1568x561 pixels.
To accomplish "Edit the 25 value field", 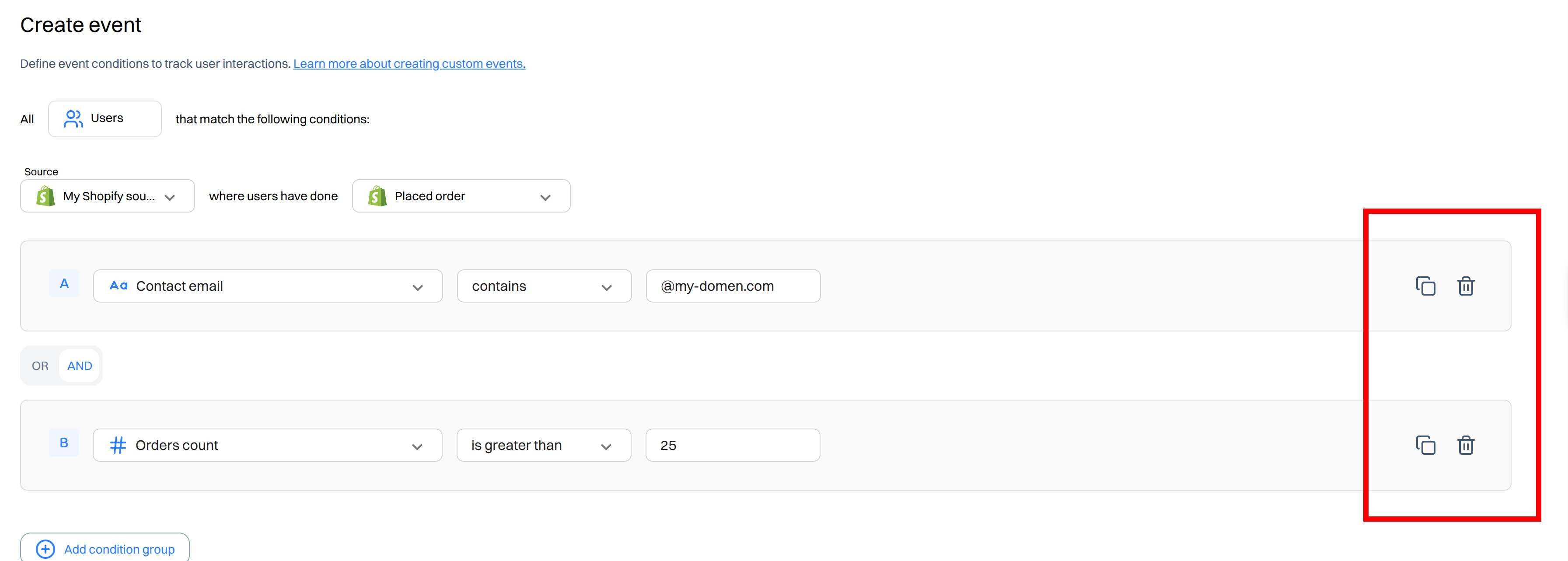I will coord(733,446).
